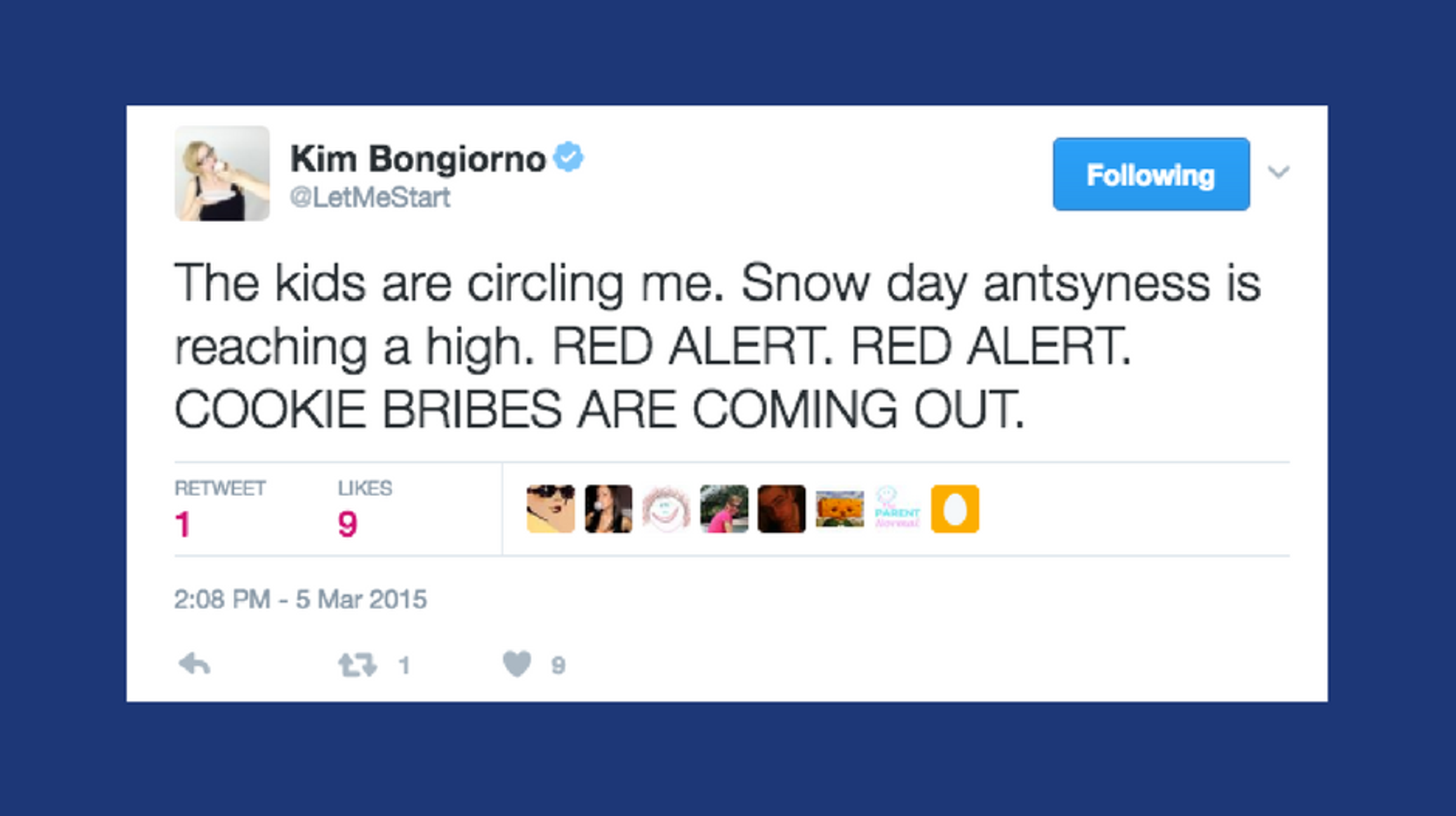Click Kim Bongiorno's profile picture
Screen dimensions: 1456x816
point(222,174)
